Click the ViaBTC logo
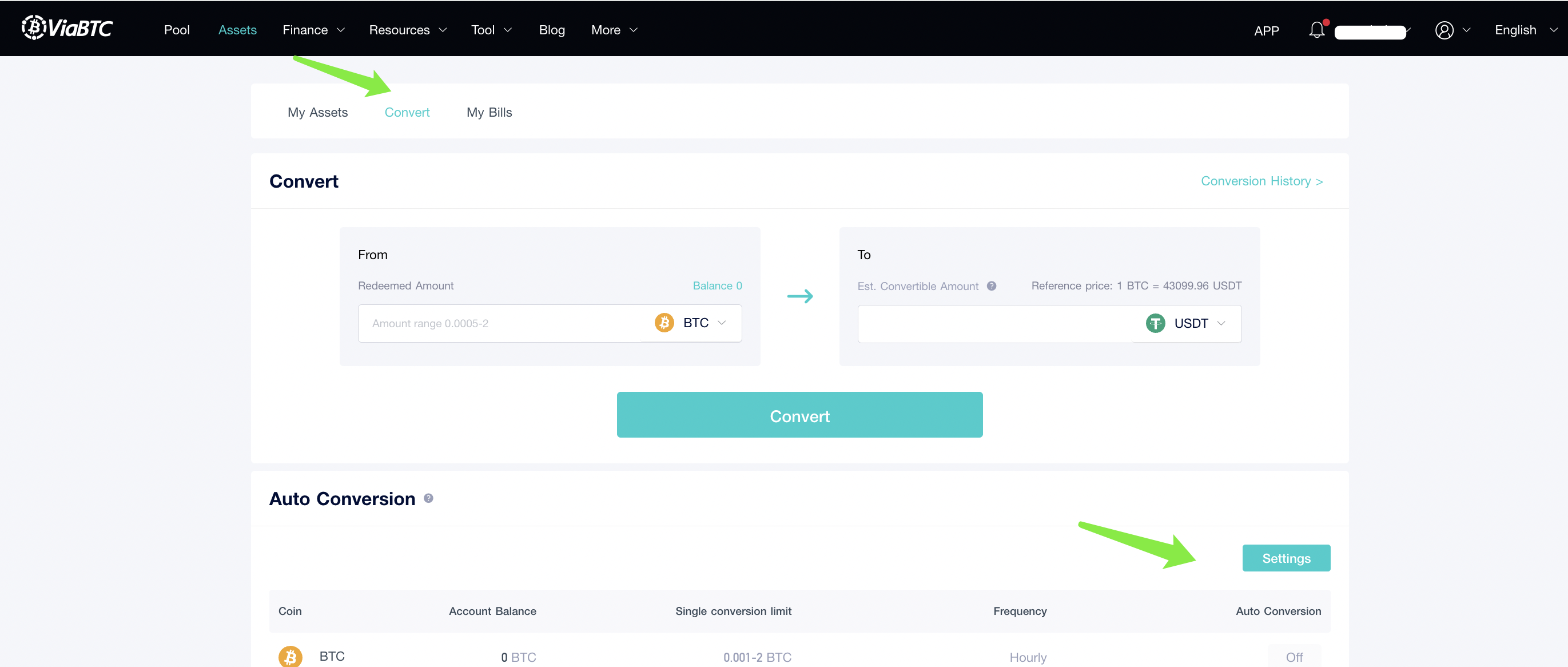 67,27
